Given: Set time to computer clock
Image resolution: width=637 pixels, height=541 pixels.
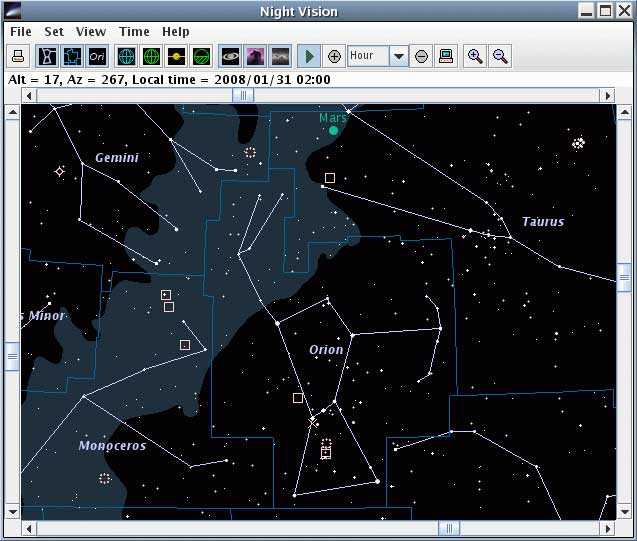Looking at the screenshot, I should click(446, 56).
